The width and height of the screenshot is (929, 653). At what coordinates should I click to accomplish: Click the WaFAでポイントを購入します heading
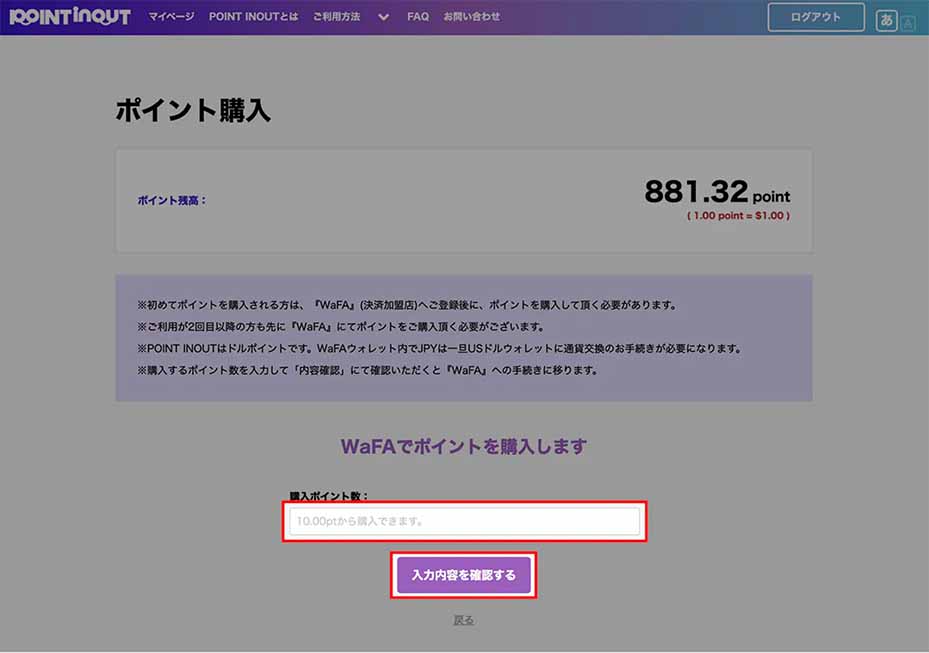pyautogui.click(x=464, y=446)
